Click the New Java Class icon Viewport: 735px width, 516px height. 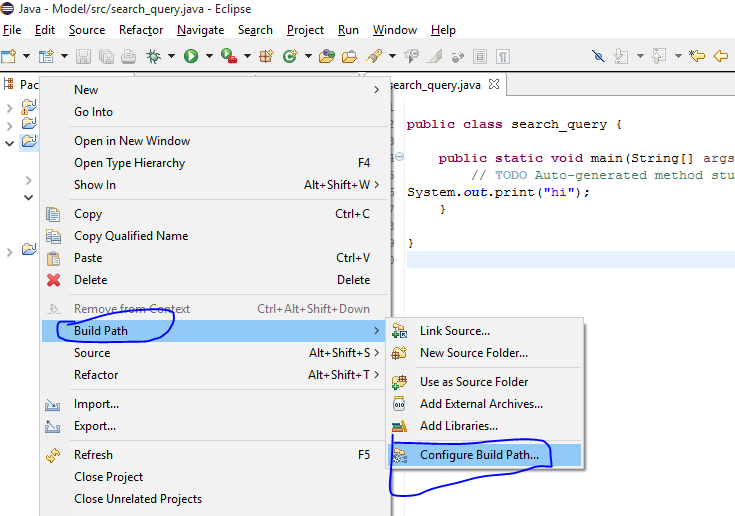pos(290,56)
